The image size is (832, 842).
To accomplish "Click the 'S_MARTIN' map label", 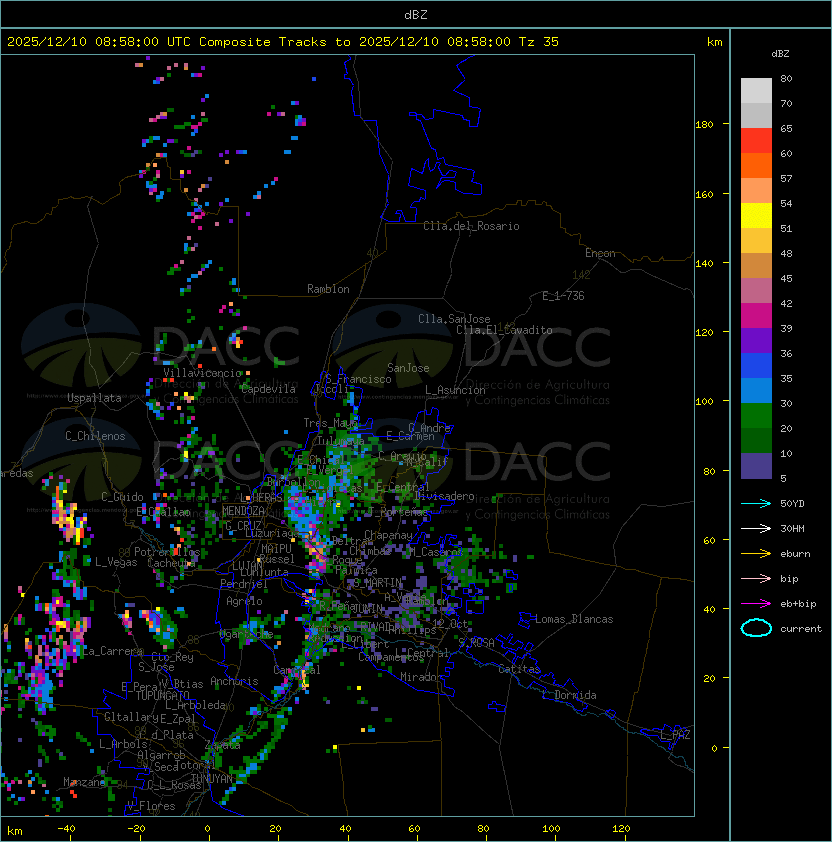I will (x=378, y=583).
